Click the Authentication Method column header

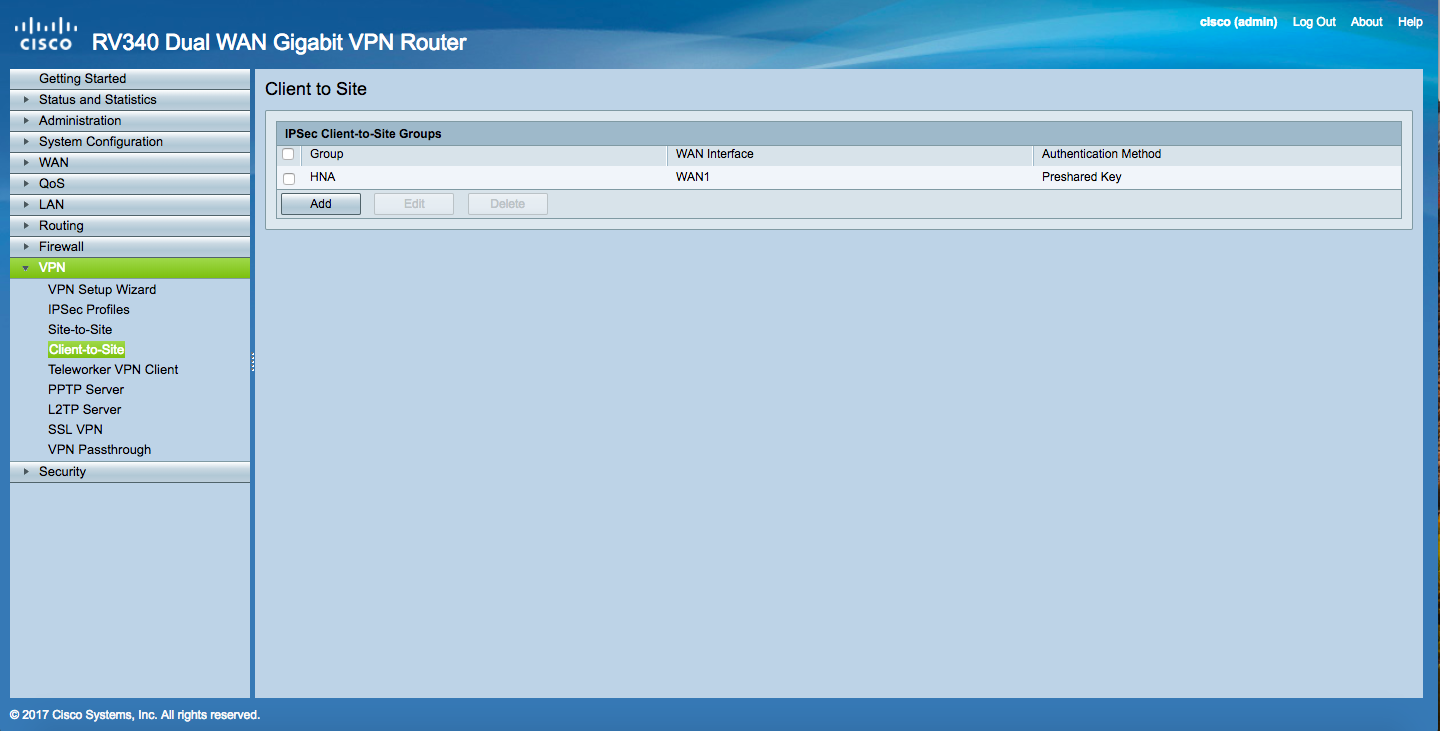pos(1101,154)
